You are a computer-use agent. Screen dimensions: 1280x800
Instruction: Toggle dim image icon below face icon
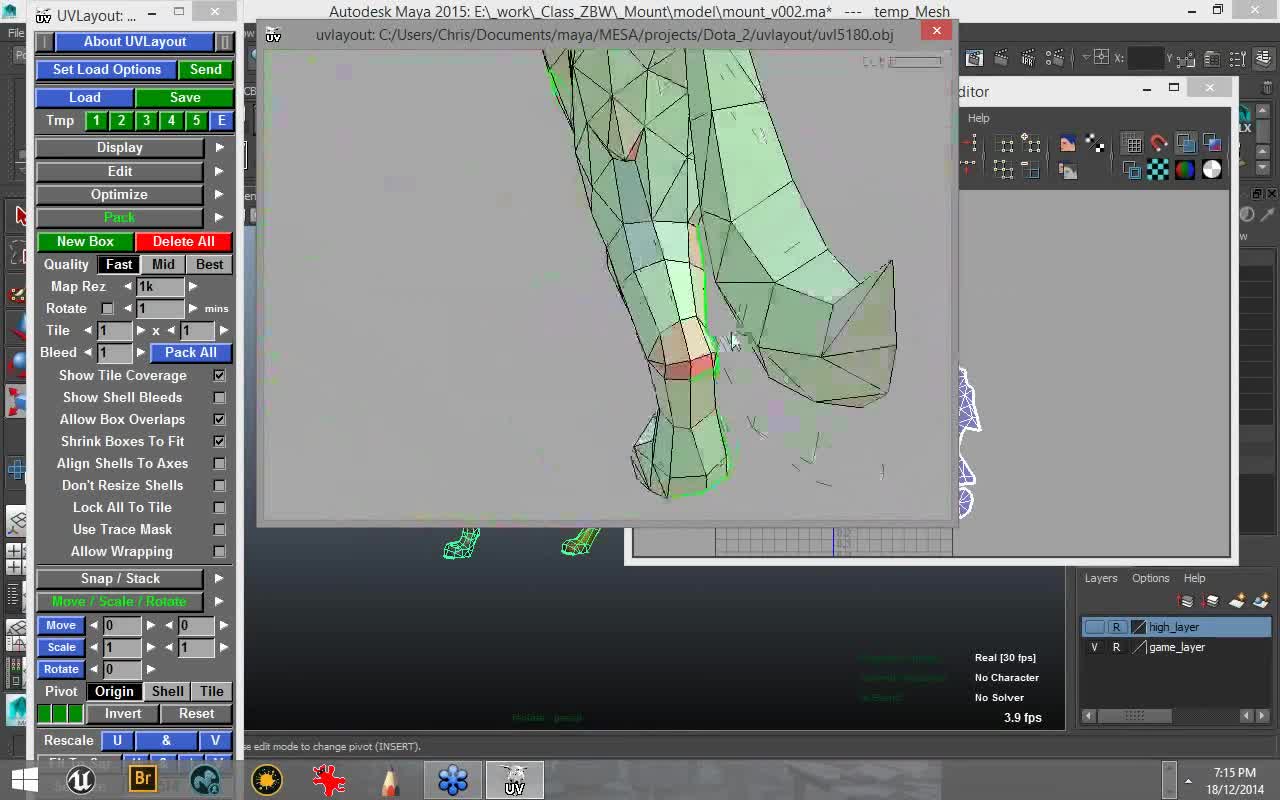point(1068,170)
